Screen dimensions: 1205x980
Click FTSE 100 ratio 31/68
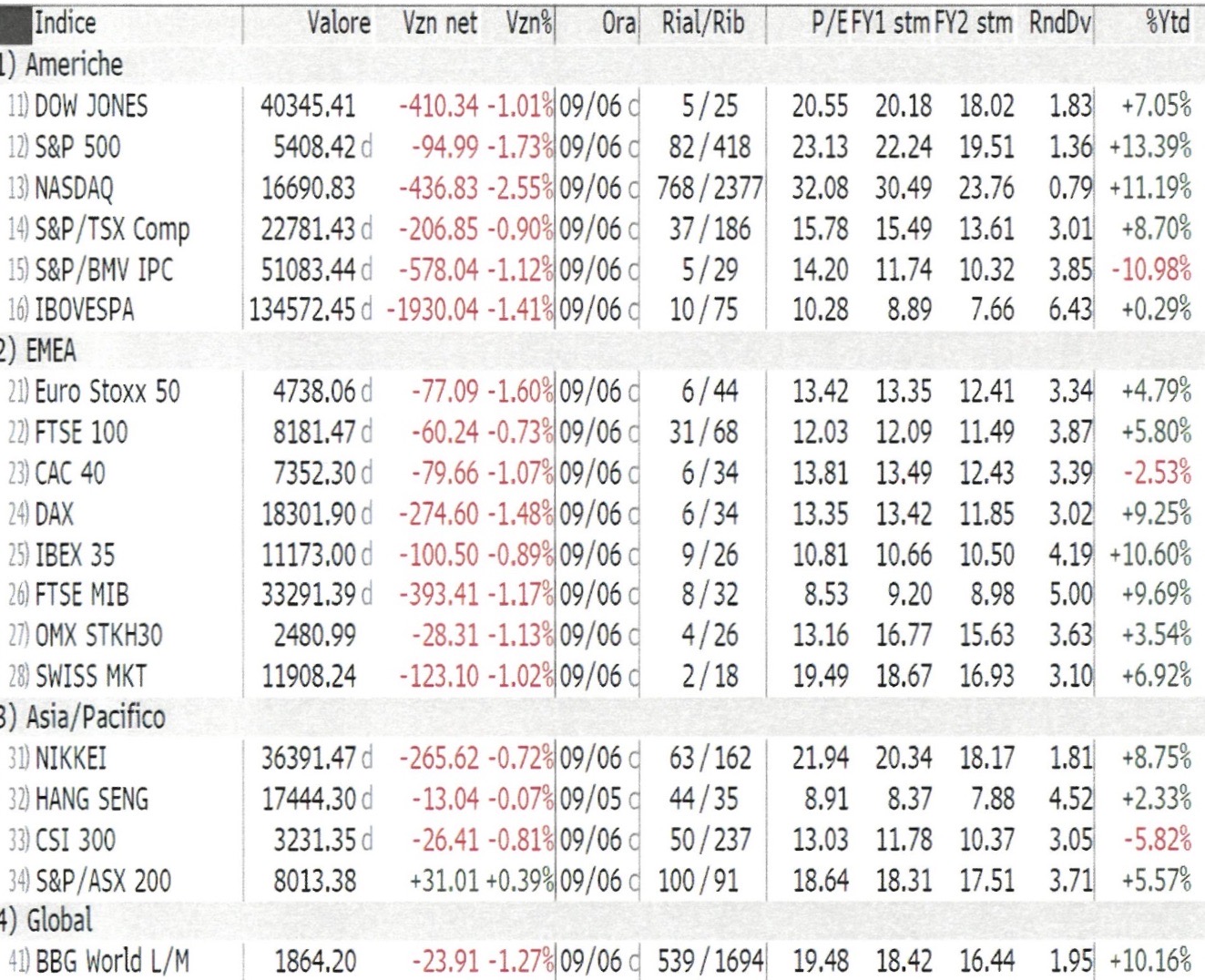pos(703,432)
